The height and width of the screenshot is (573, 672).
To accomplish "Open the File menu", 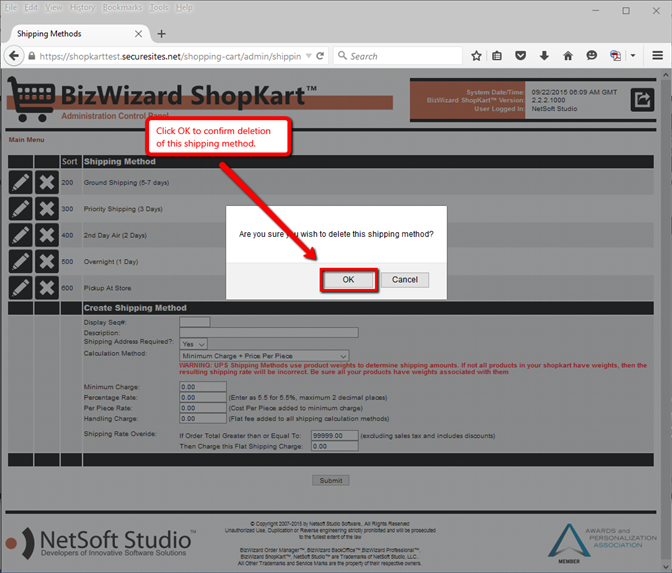I will (11, 8).
